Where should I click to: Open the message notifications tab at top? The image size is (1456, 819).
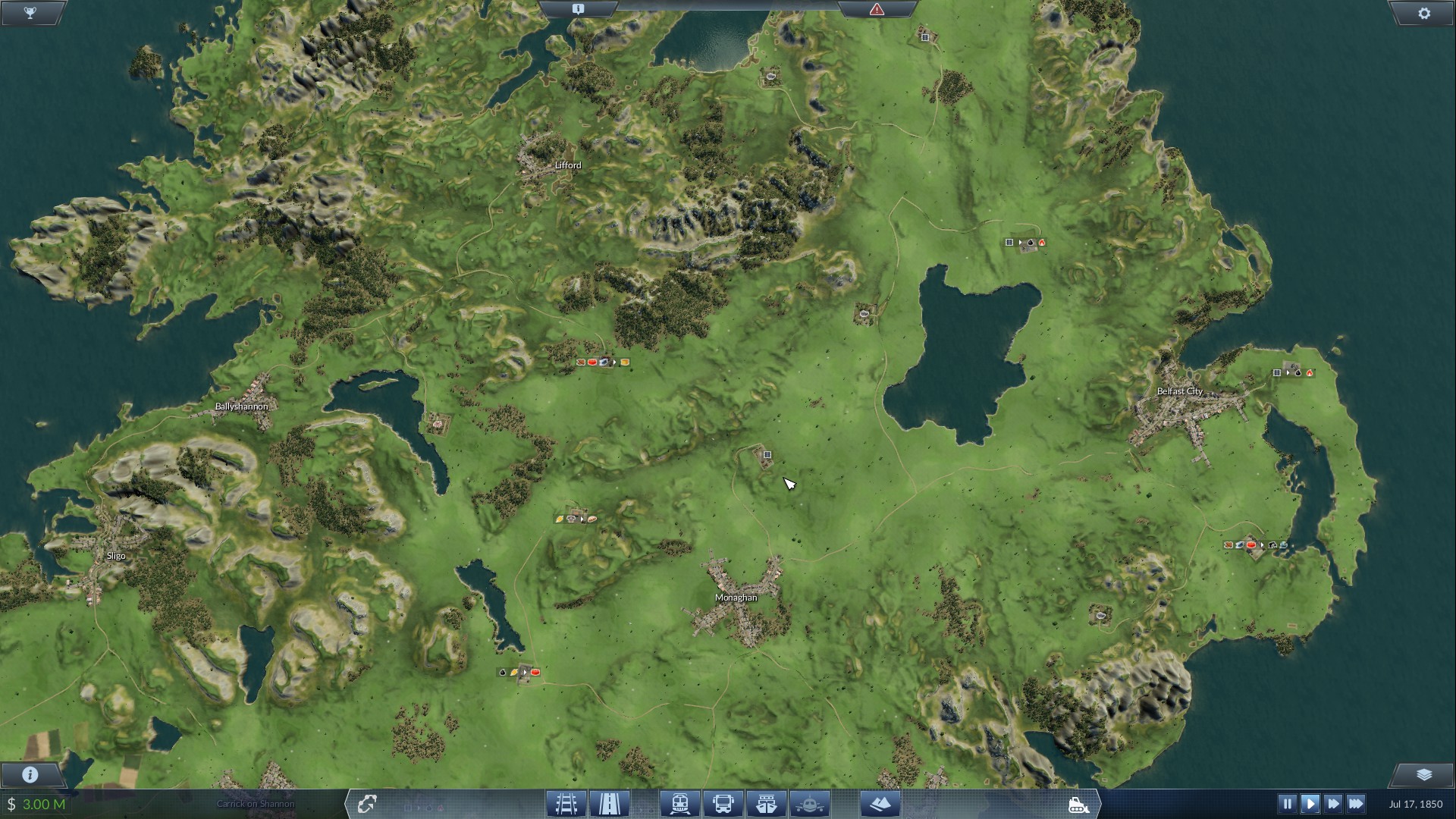(578, 9)
